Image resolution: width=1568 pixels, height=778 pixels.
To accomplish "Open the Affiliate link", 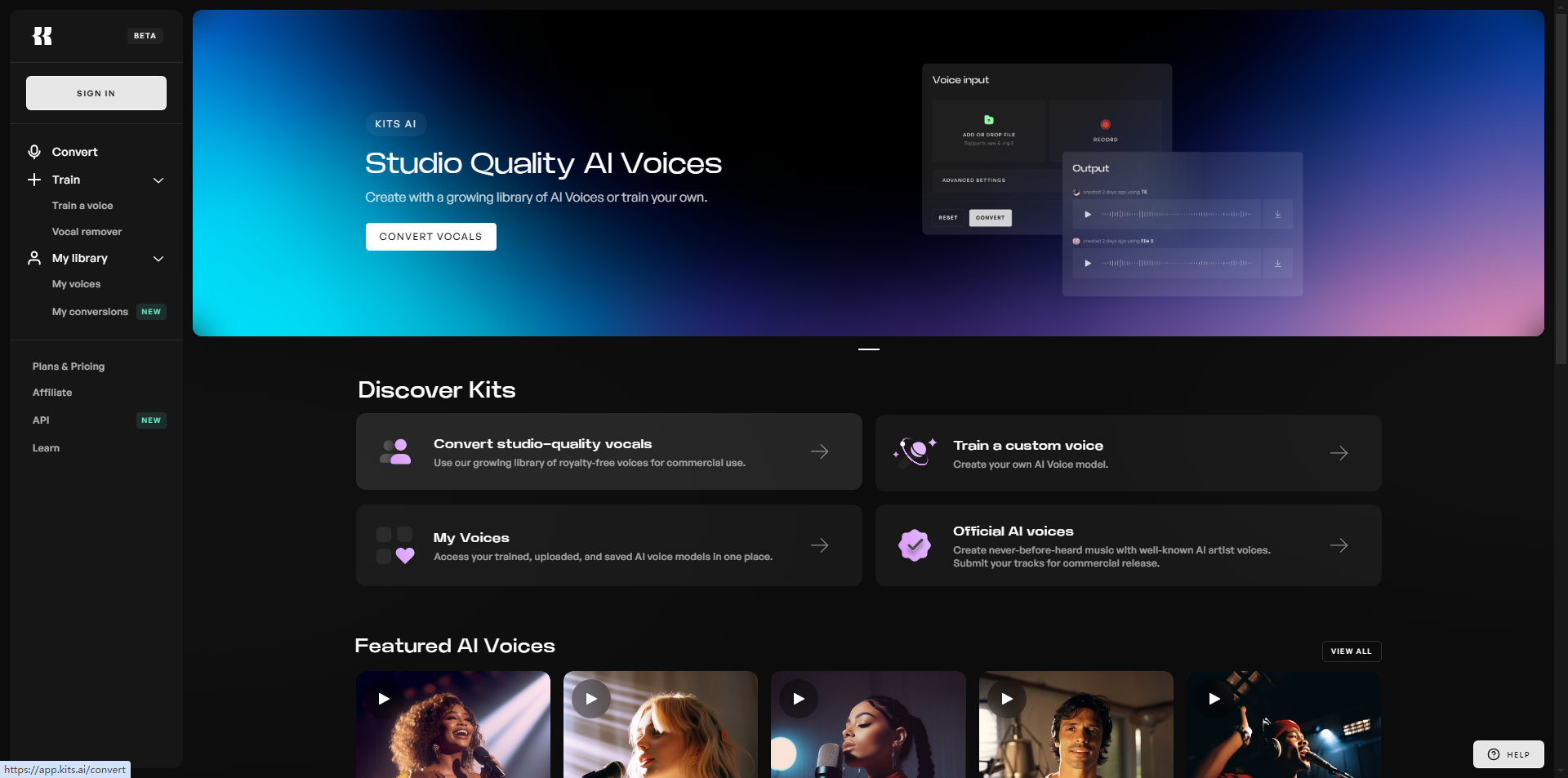I will pos(52,393).
